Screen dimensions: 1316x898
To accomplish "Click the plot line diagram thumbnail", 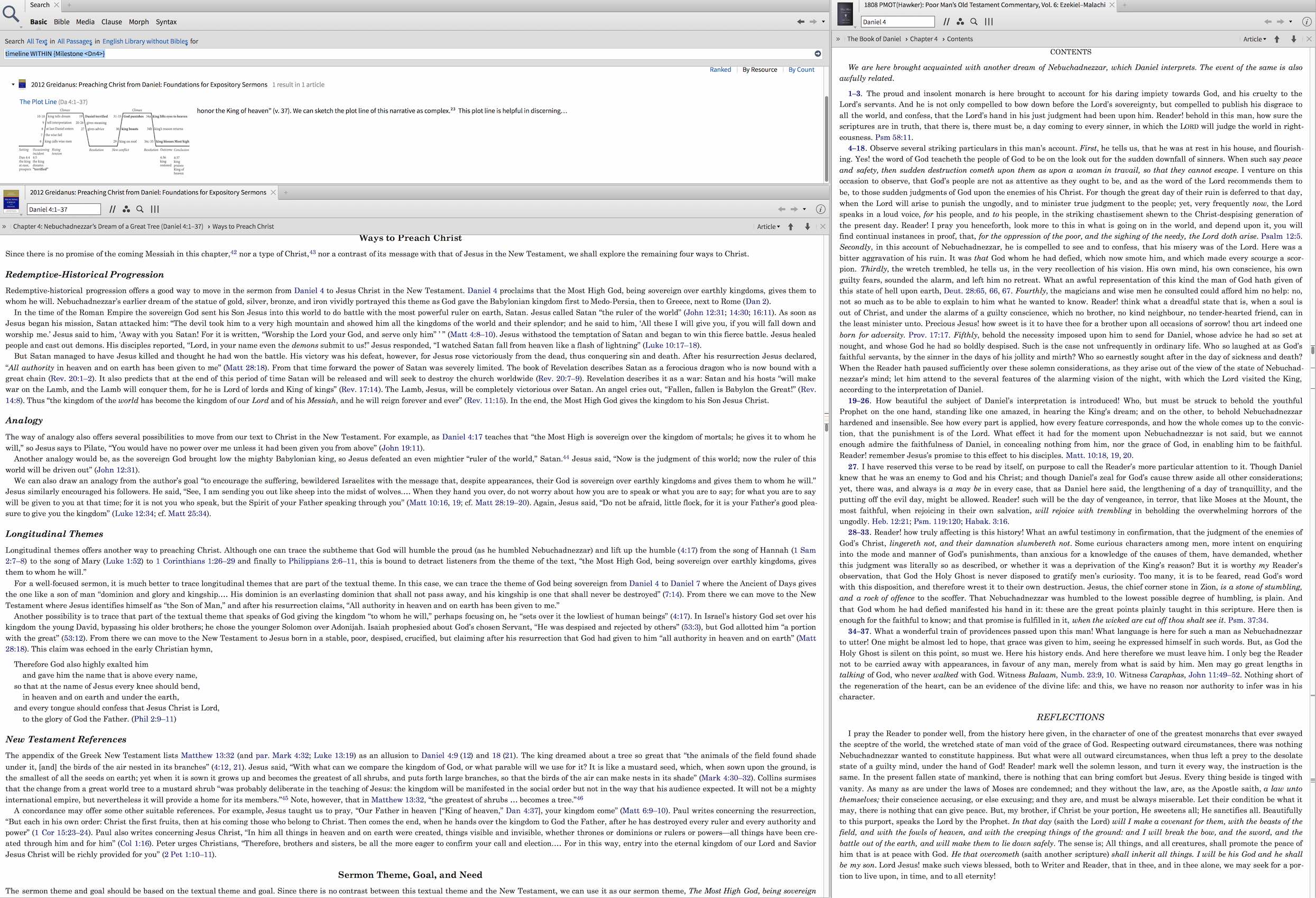I will pyautogui.click(x=104, y=142).
